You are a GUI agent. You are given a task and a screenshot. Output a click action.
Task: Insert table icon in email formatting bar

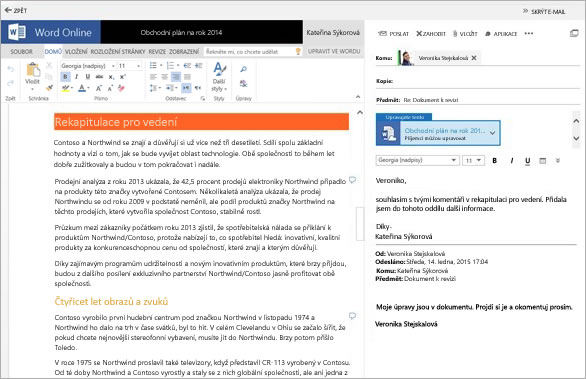coord(543,161)
